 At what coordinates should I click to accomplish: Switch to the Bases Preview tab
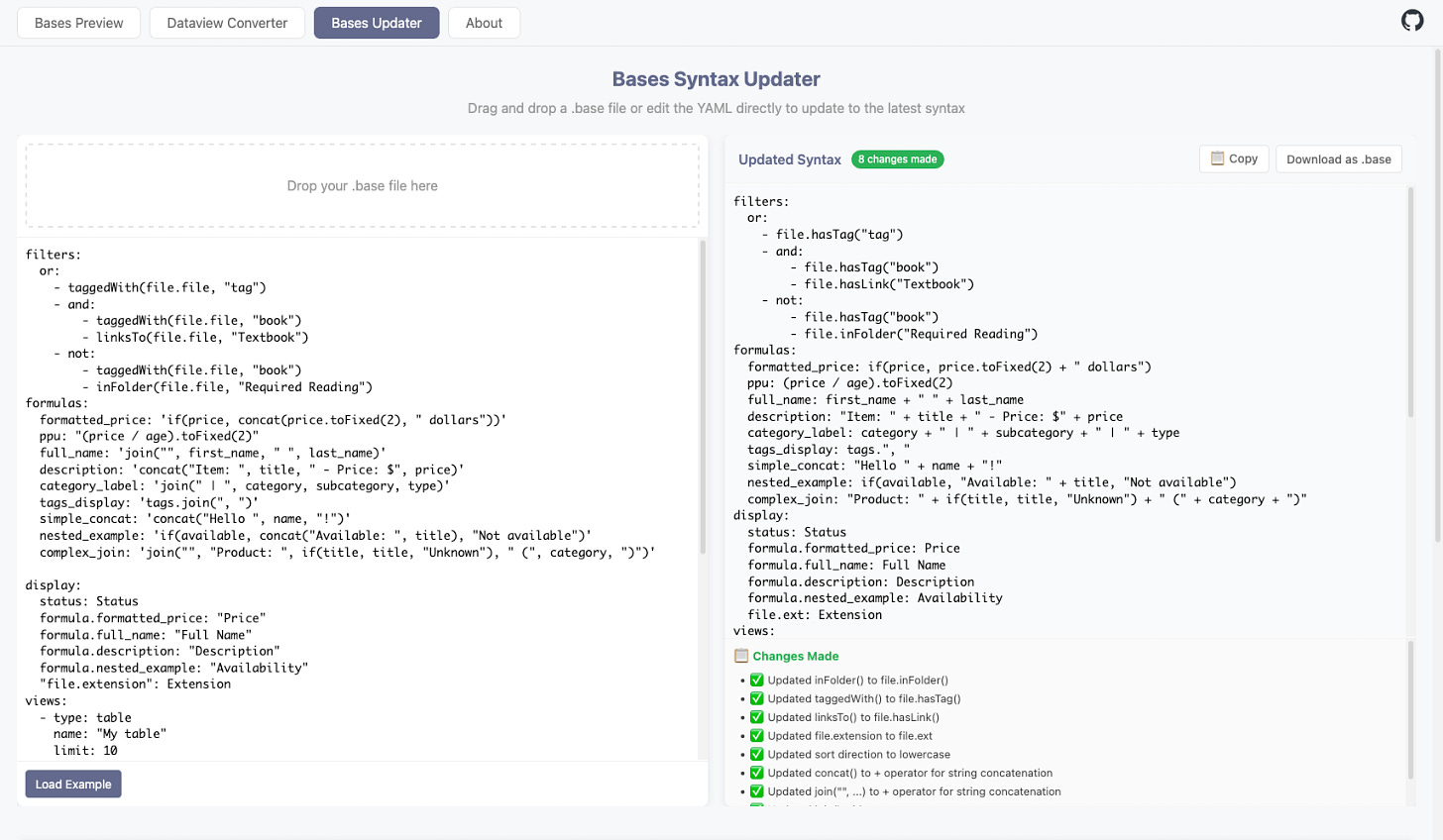point(78,23)
